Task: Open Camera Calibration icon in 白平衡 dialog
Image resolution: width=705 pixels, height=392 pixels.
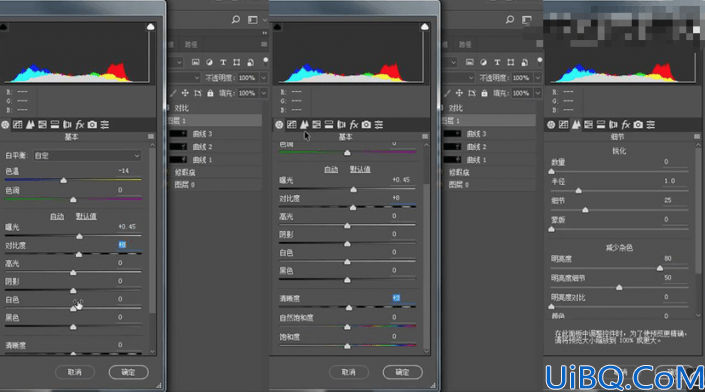Action: 92,125
